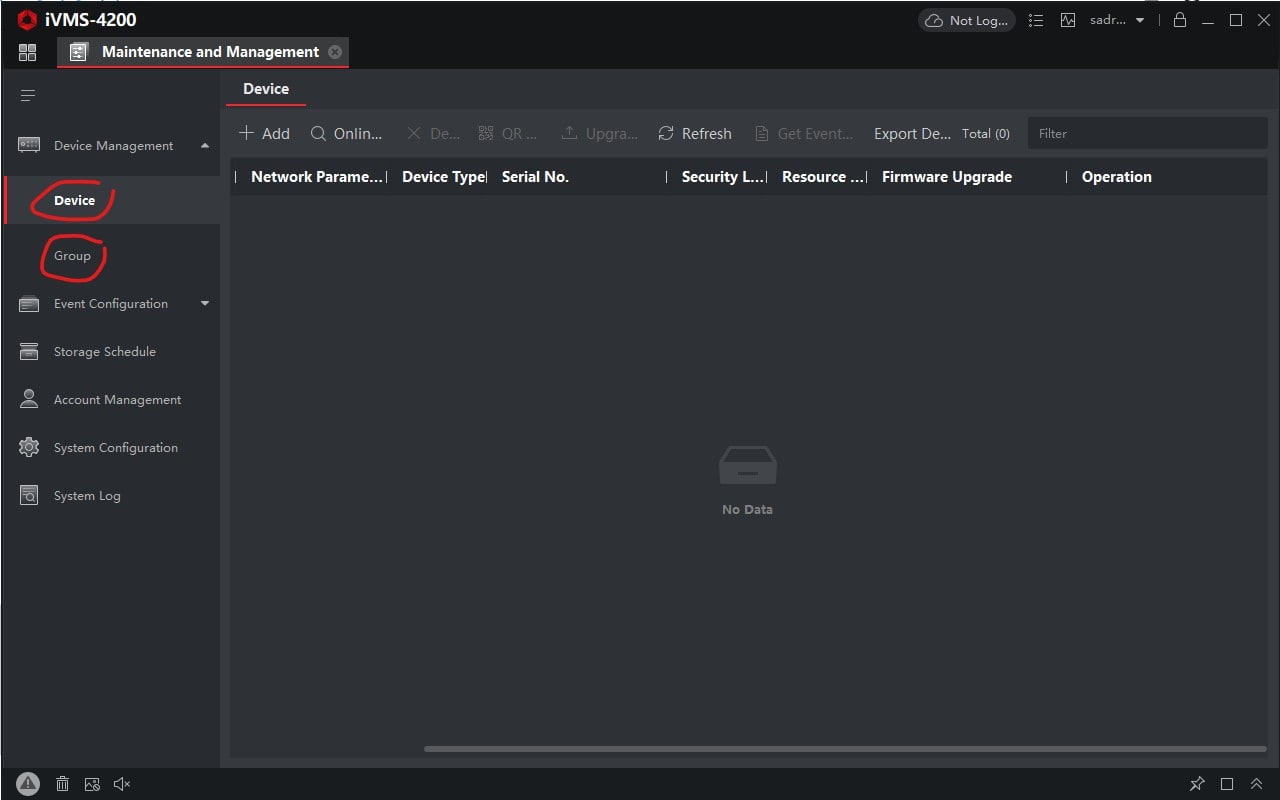
Task: Lock the client with padlock icon
Action: 1180,20
